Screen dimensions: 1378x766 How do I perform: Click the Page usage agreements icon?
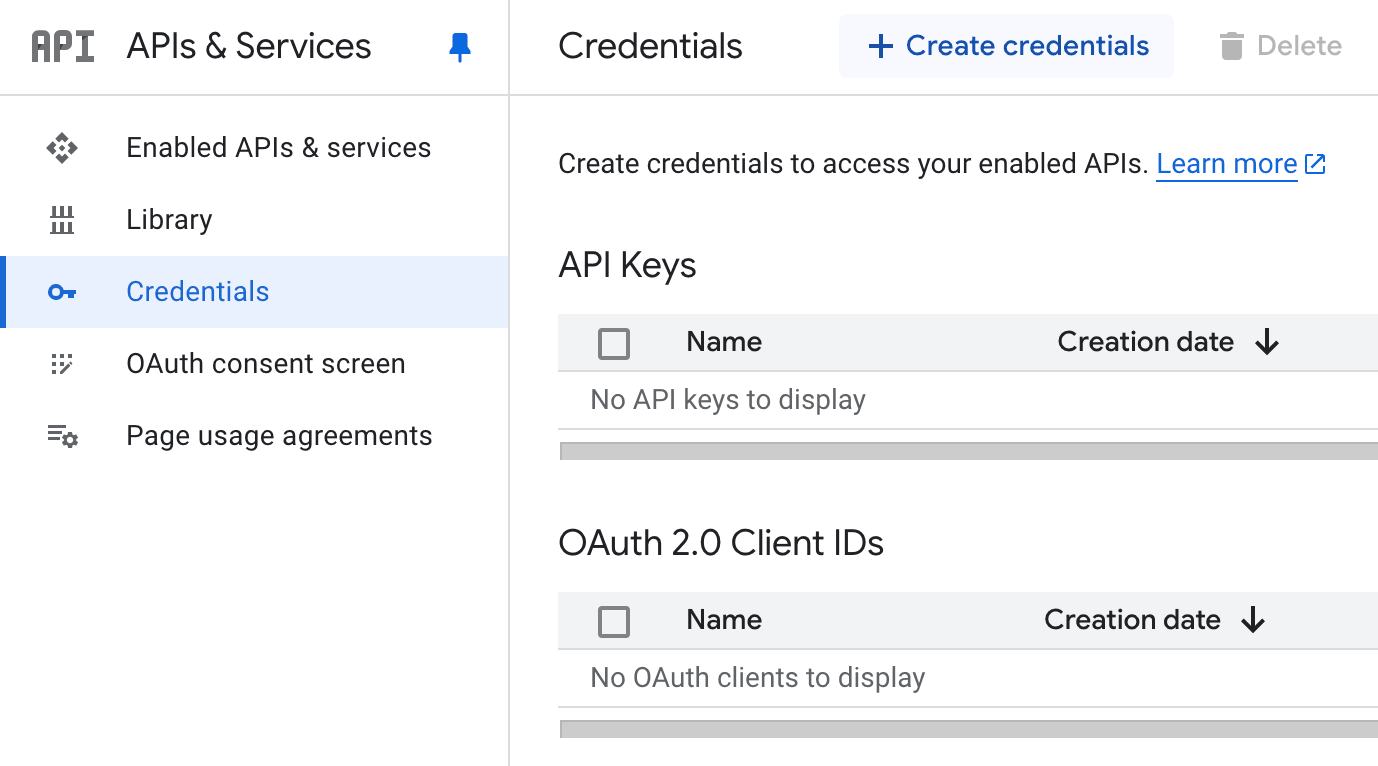62,436
